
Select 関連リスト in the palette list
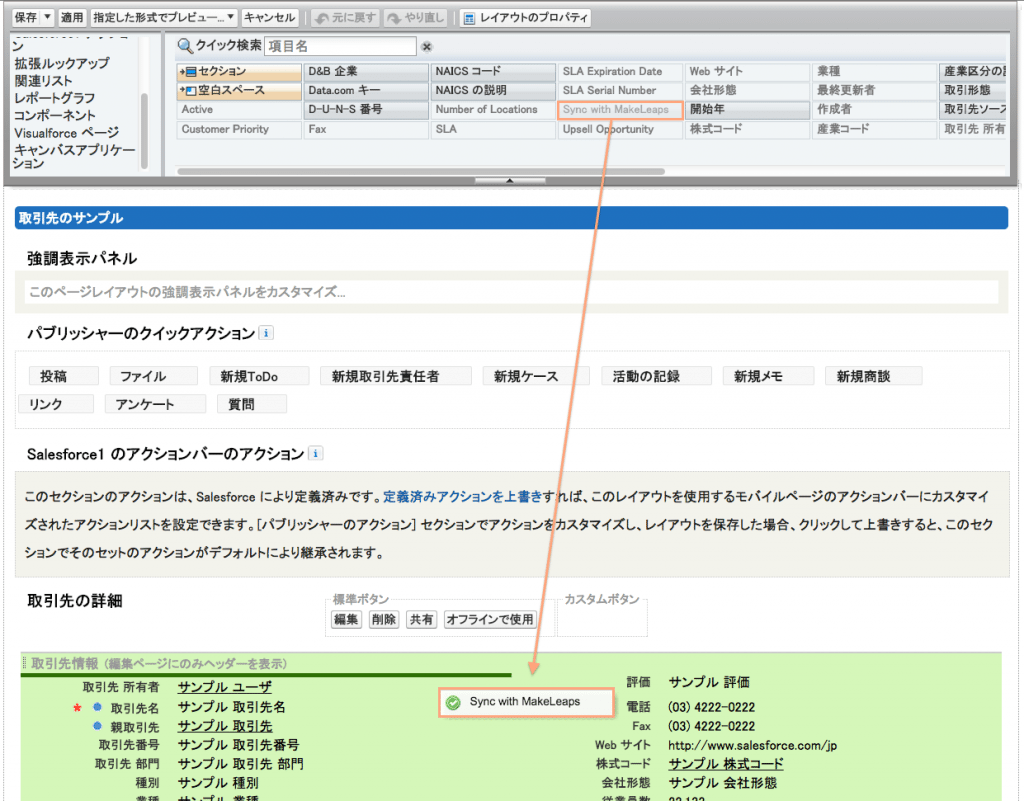click(x=43, y=81)
